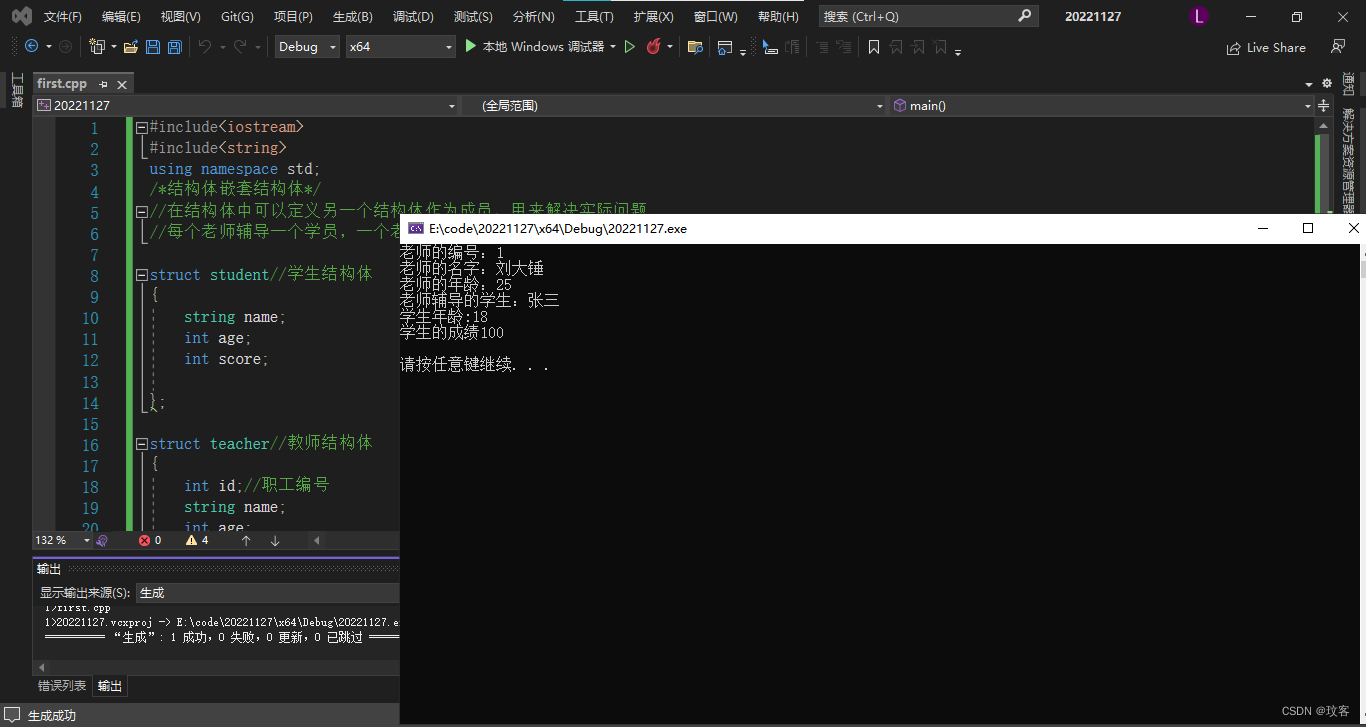Open the user account avatar L

point(1199,16)
